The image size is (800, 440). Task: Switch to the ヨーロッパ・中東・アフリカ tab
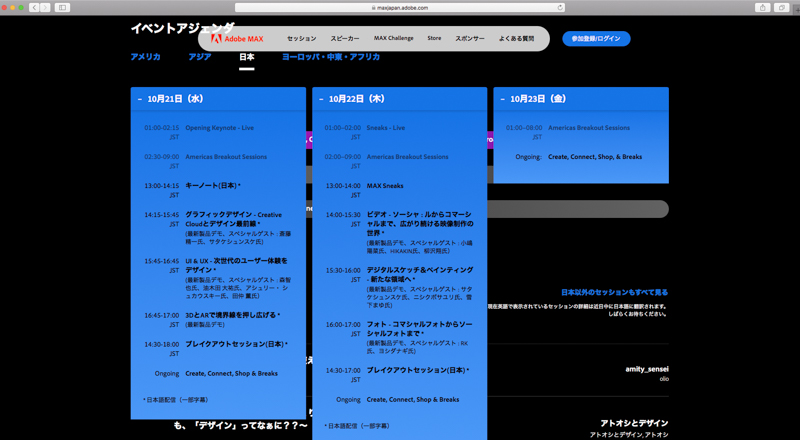(x=331, y=57)
